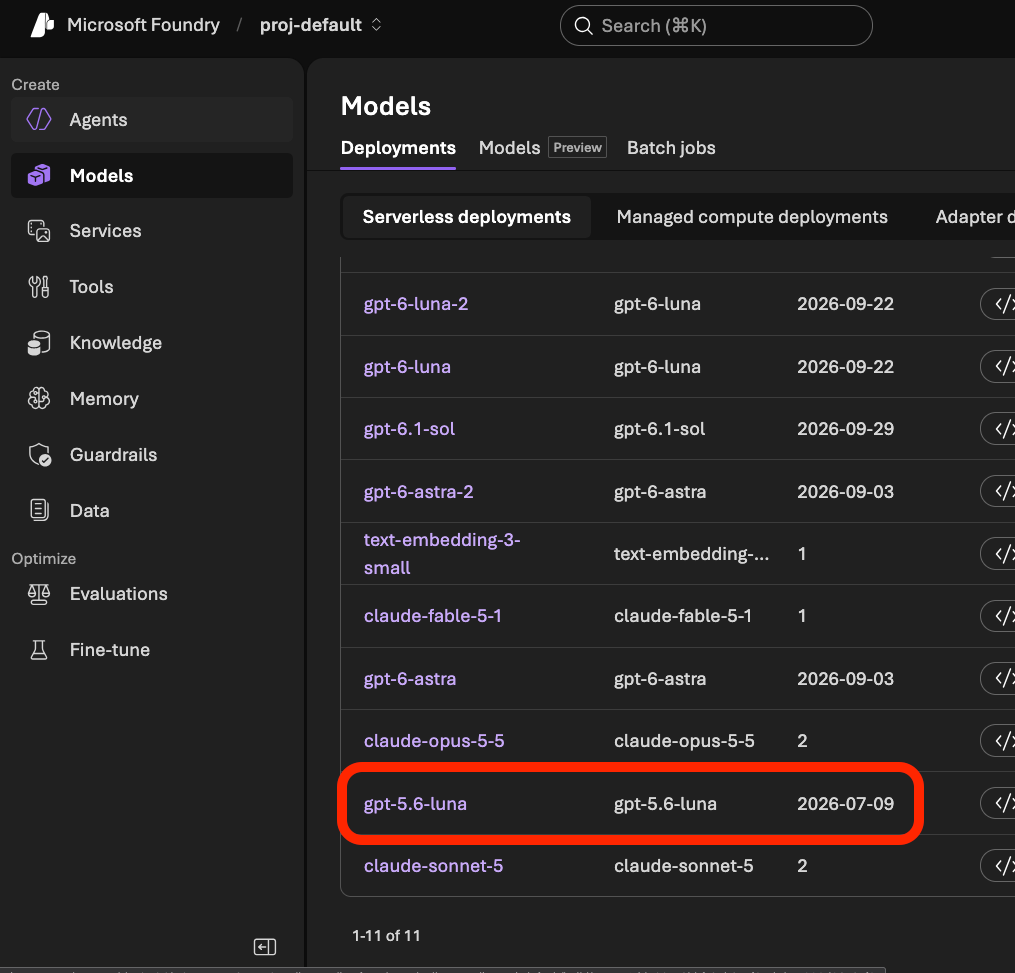Open the gpt-6.1-sol deployment link
This screenshot has width=1015, height=973.
point(409,429)
